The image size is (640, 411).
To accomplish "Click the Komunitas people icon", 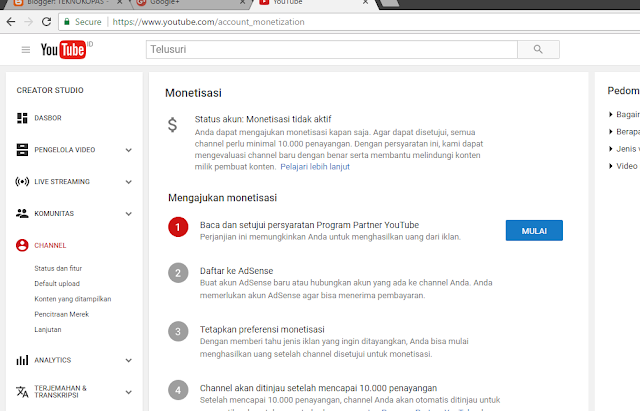I will coord(22,213).
